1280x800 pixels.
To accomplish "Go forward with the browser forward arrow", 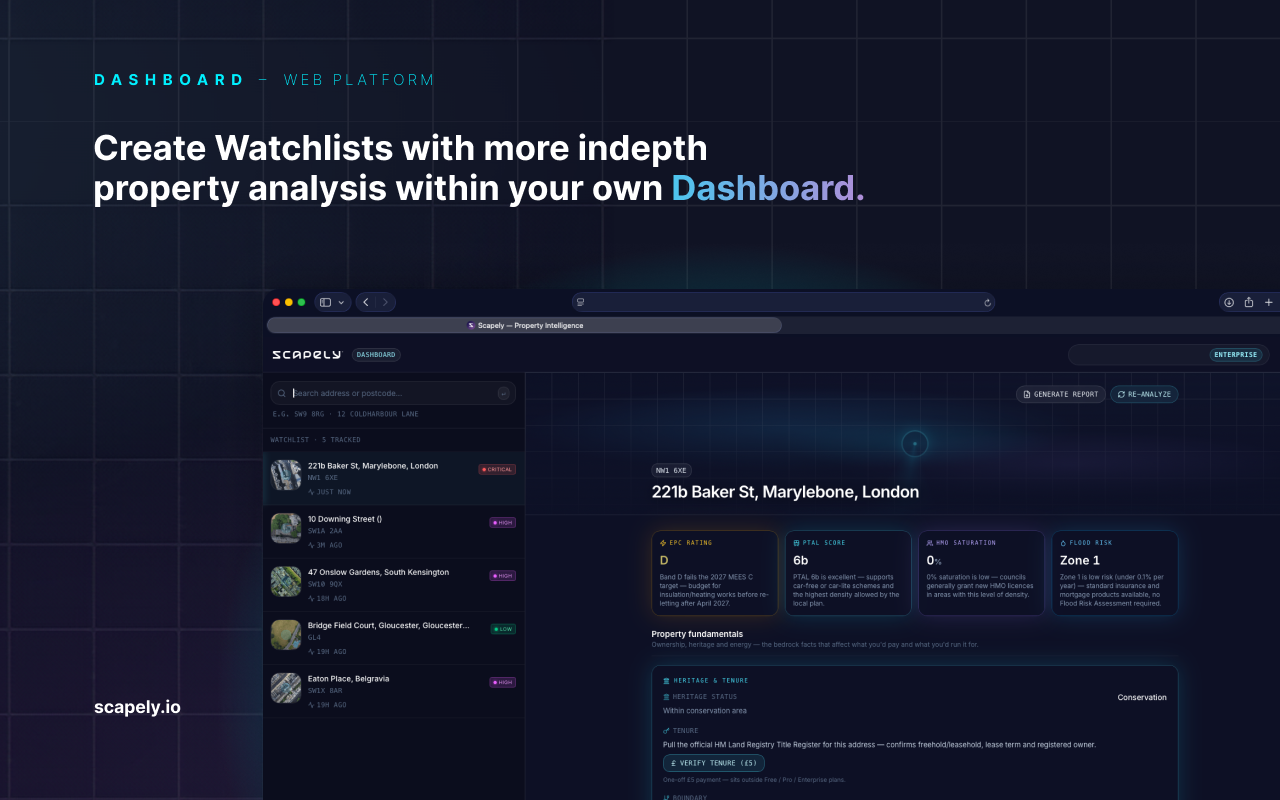I will coord(386,302).
